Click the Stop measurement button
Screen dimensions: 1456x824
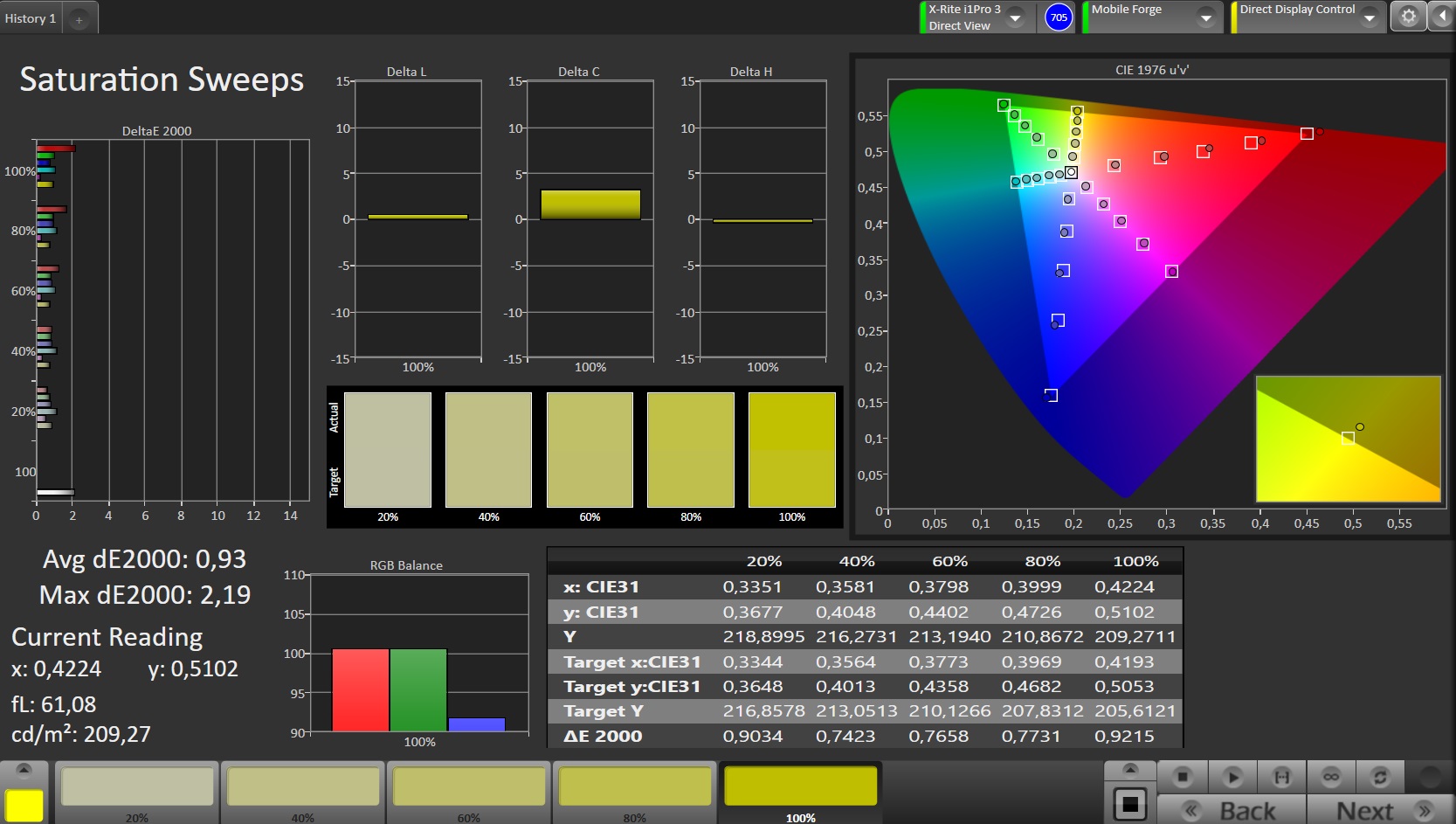point(1183,776)
